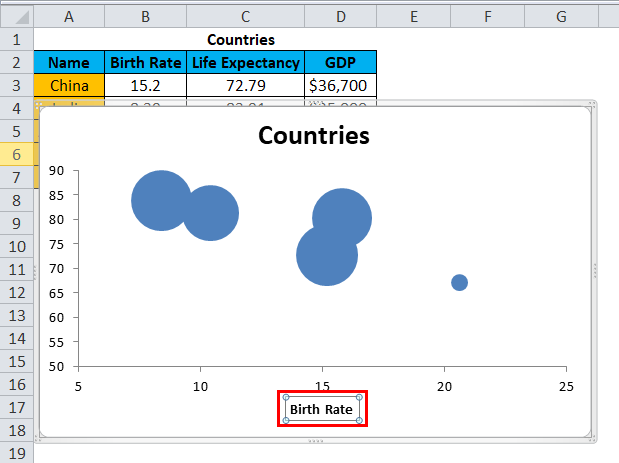Image resolution: width=619 pixels, height=463 pixels.
Task: Select the China cell
Action: click(69, 85)
